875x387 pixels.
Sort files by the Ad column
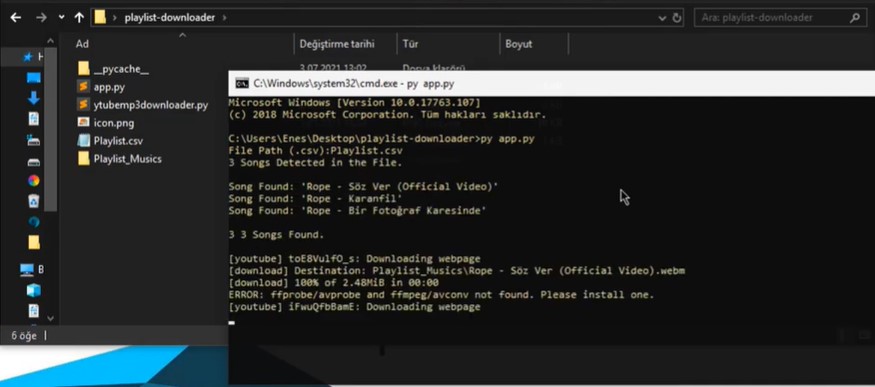click(x=83, y=44)
